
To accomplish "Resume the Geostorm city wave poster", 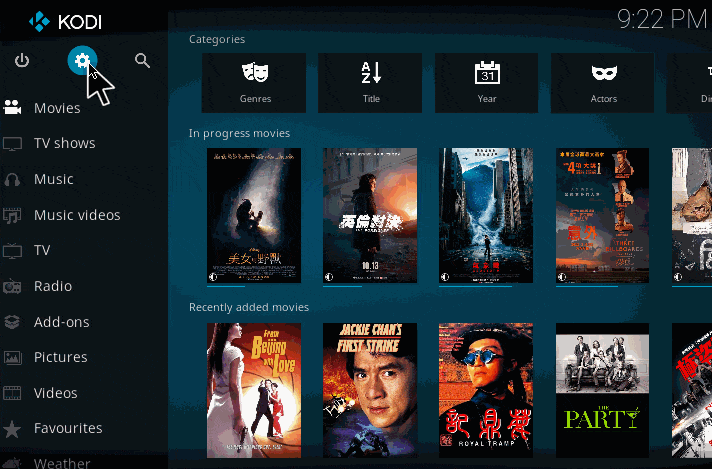I will pyautogui.click(x=486, y=215).
